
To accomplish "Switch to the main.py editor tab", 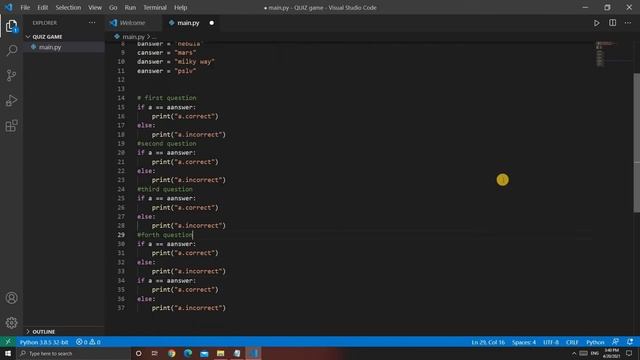I will (188, 23).
